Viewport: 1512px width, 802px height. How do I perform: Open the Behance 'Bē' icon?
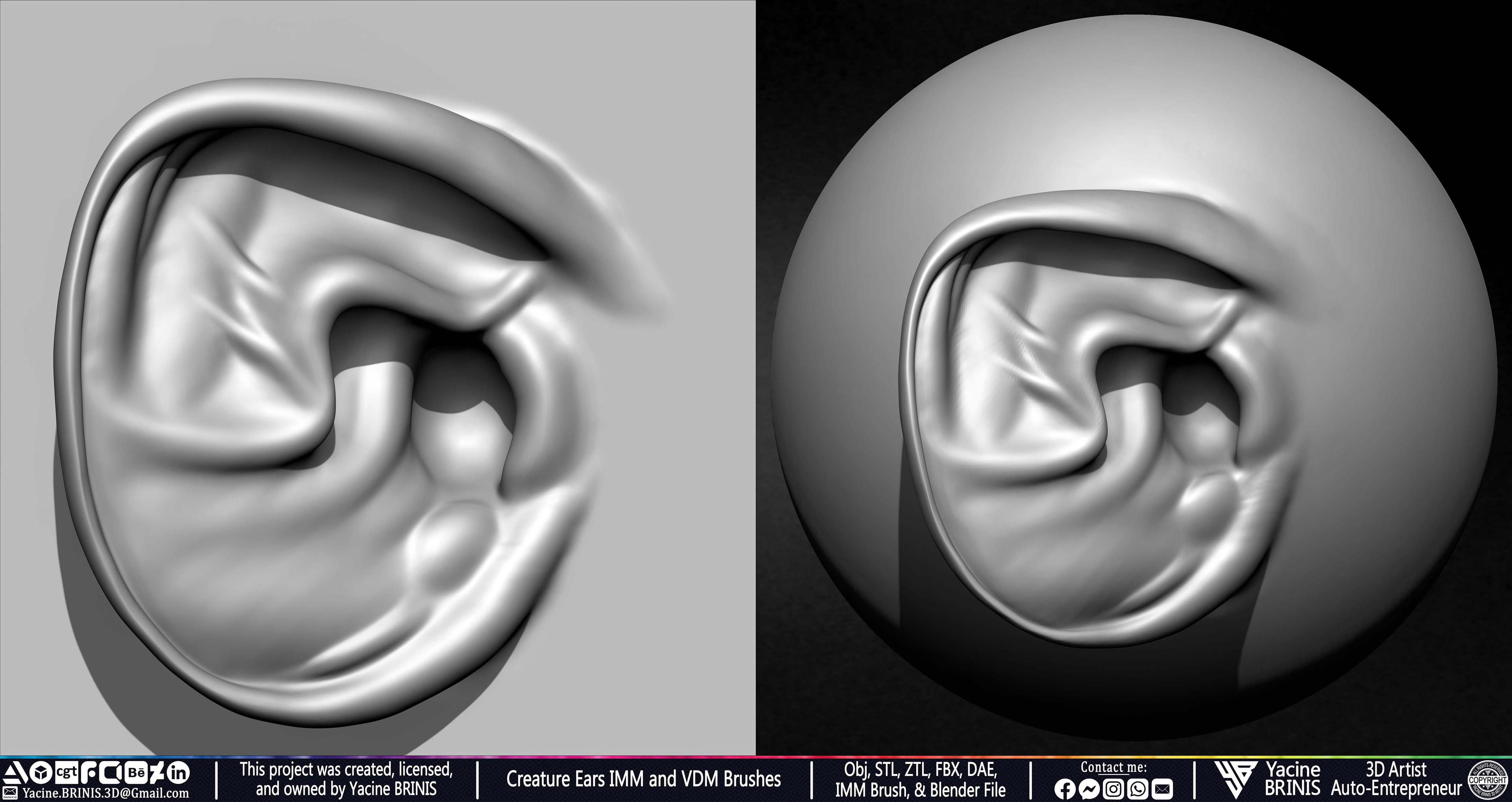tap(137, 772)
